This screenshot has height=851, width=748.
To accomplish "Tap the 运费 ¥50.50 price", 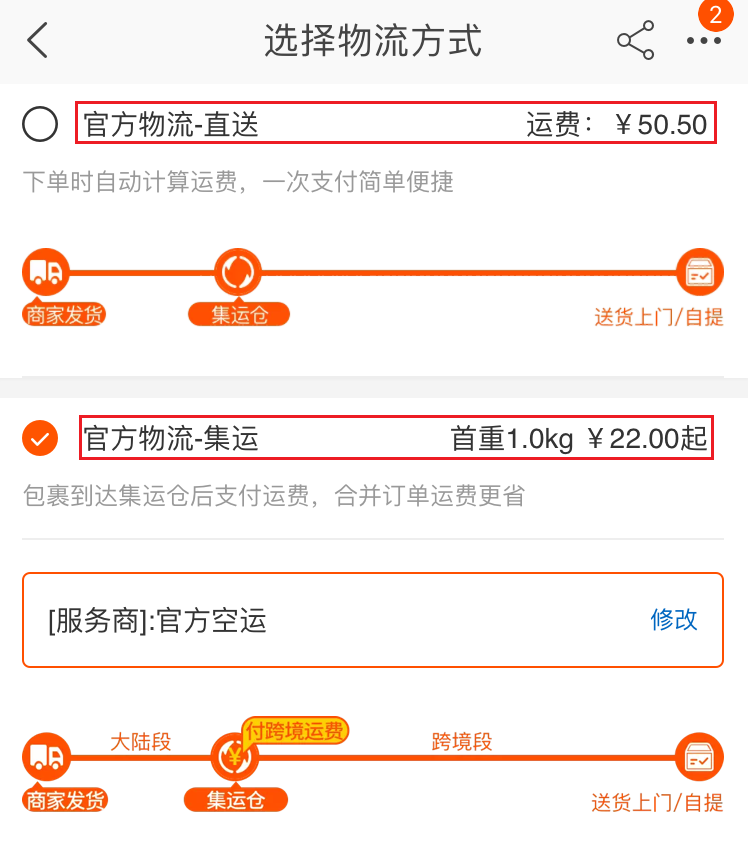I will pos(617,125).
